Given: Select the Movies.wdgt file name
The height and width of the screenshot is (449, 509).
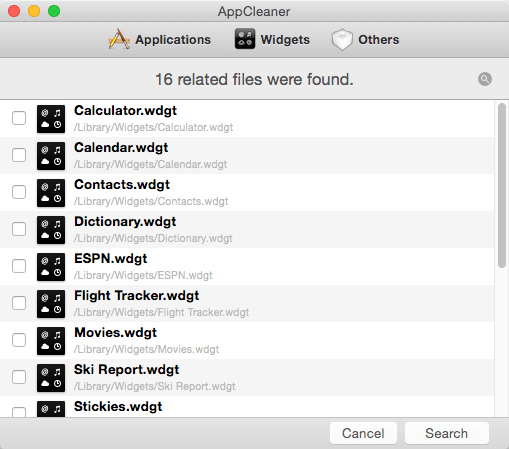Looking at the screenshot, I should coord(115,333).
